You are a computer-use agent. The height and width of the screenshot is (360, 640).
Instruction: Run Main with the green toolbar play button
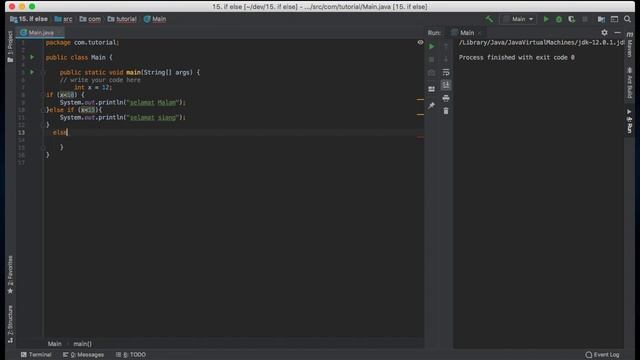click(x=546, y=19)
